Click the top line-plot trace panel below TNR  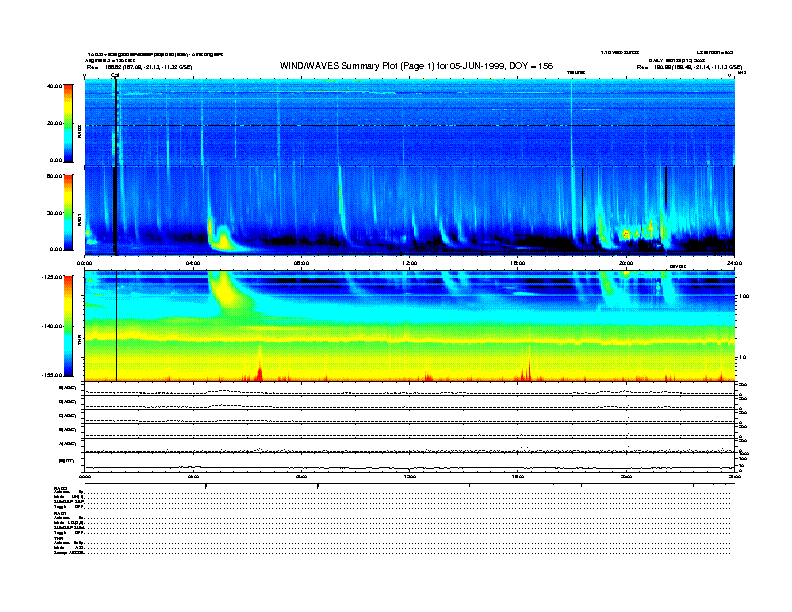pos(409,389)
